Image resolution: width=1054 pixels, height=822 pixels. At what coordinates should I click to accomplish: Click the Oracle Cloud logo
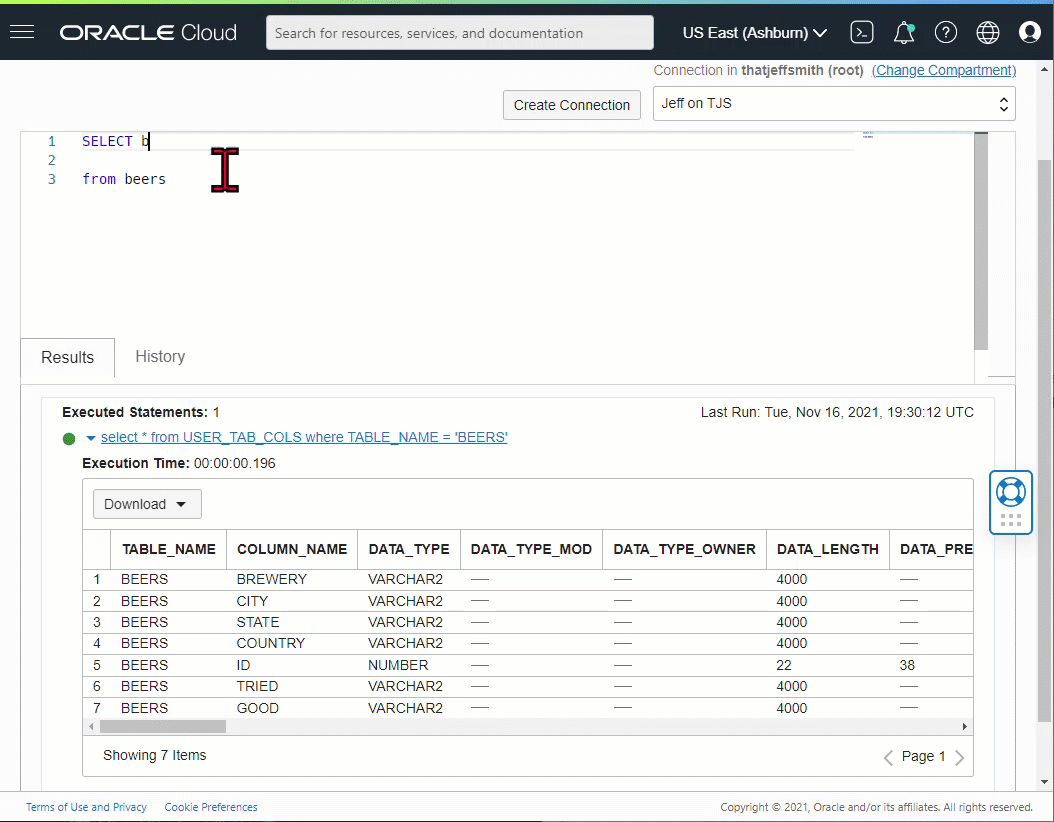[148, 32]
